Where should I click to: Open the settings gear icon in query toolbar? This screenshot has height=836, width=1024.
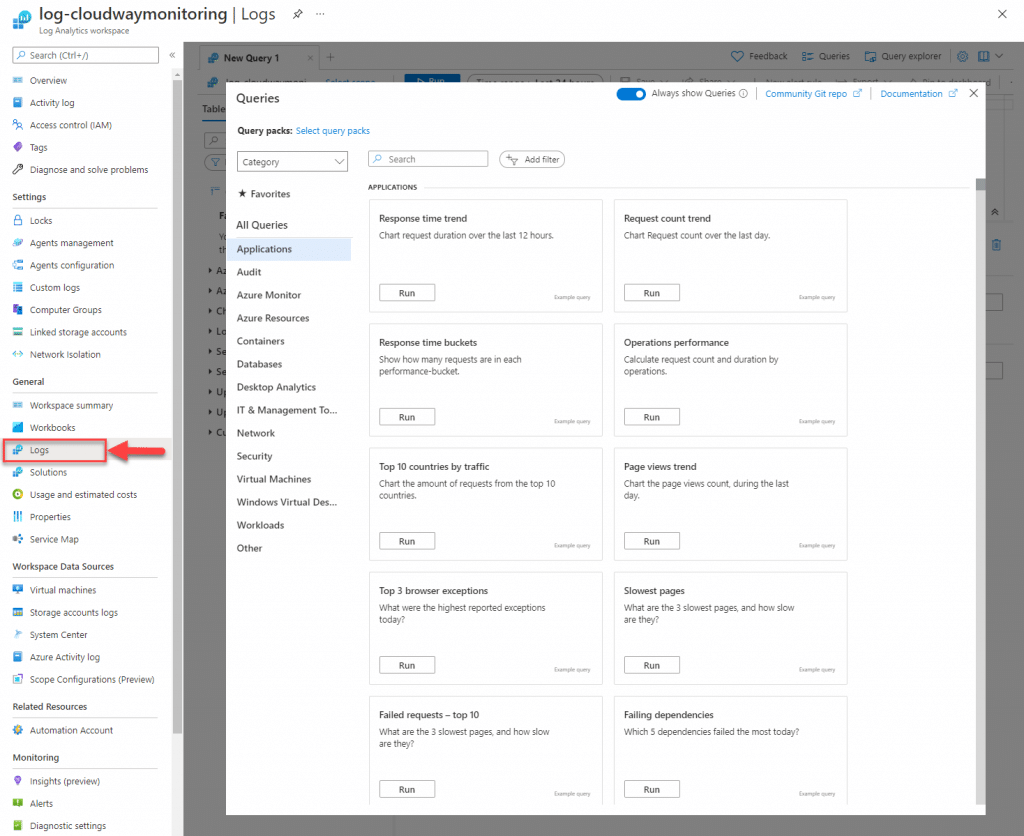click(x=963, y=56)
